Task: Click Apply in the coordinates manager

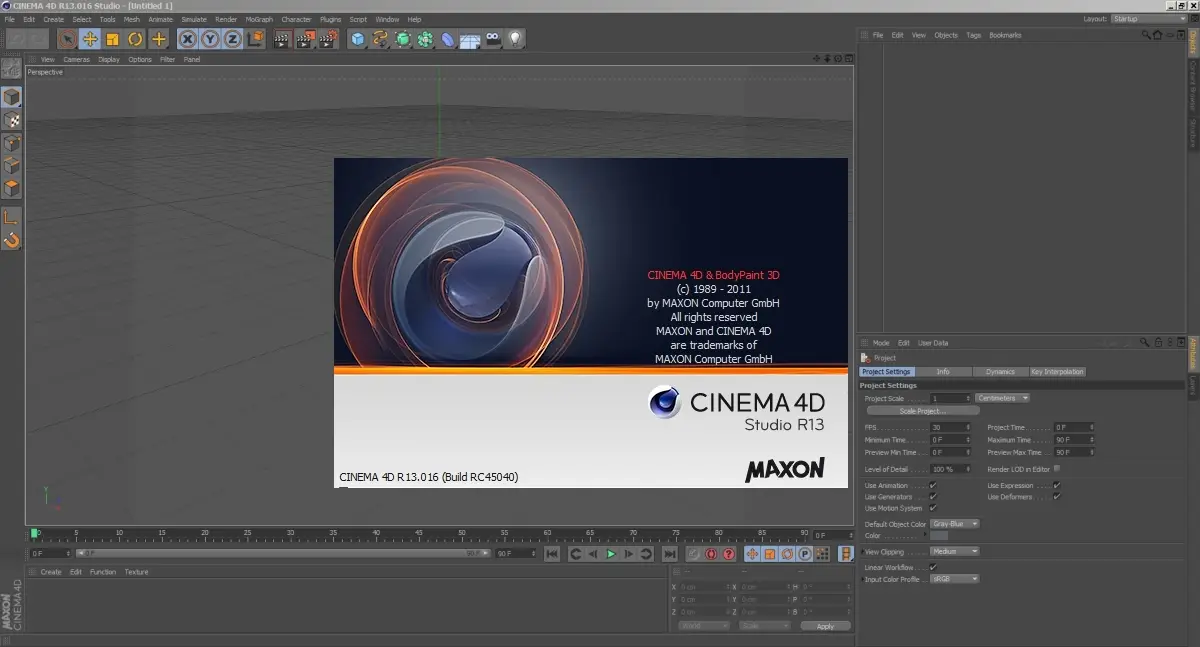Action: (825, 626)
